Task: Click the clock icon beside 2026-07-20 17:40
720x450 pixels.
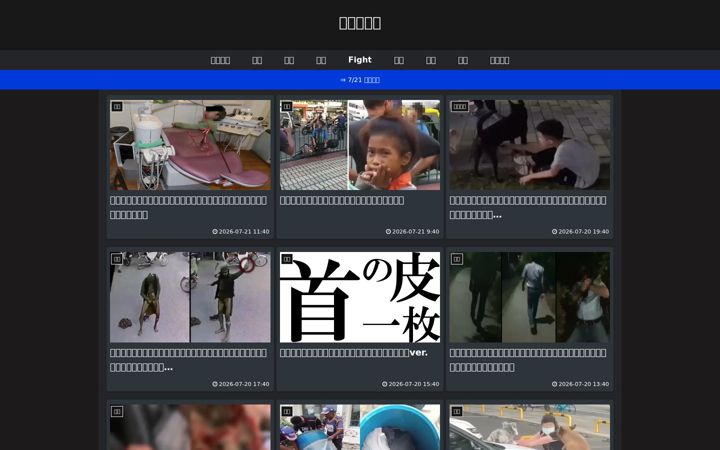Action: pos(215,384)
